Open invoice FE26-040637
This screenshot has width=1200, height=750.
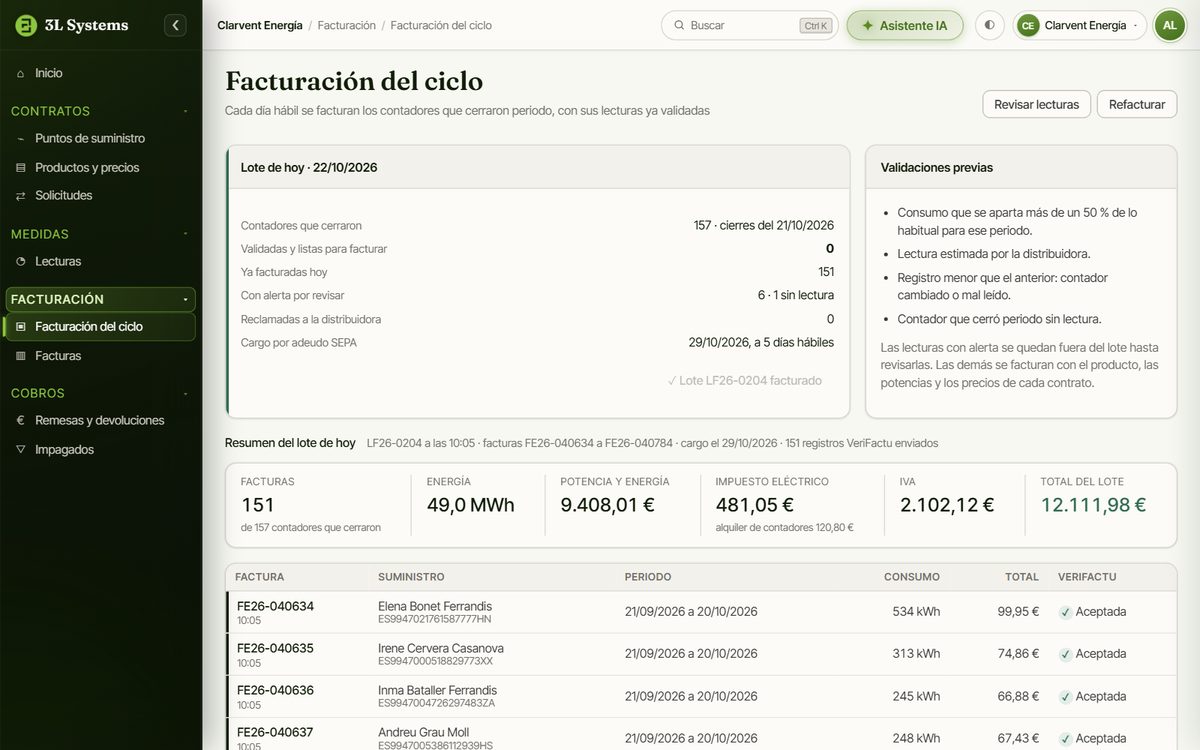275,732
